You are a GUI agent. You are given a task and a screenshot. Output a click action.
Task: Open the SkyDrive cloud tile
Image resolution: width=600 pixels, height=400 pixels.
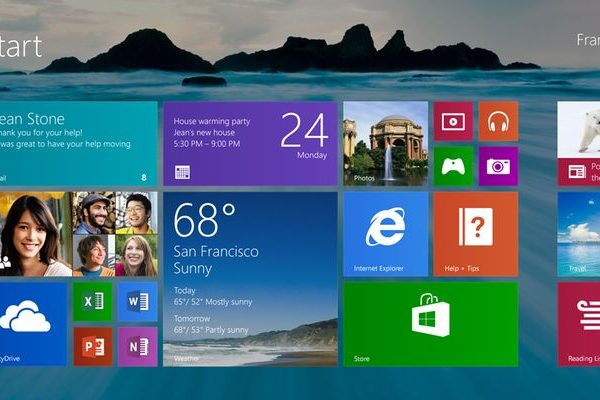click(x=32, y=323)
